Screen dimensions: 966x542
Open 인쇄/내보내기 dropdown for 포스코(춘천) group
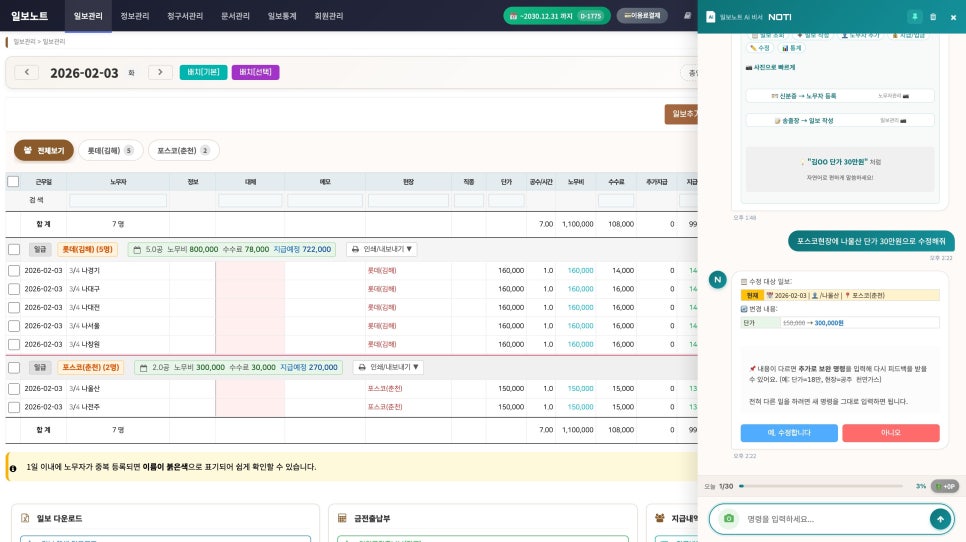(388, 367)
